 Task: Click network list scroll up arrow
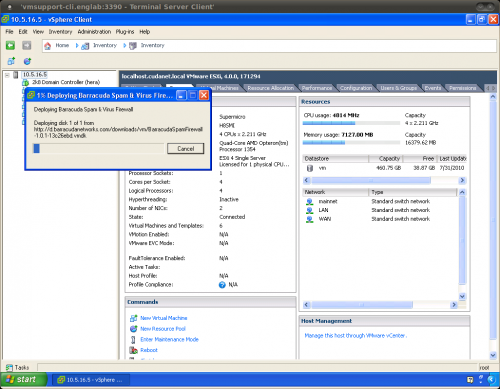coord(462,192)
